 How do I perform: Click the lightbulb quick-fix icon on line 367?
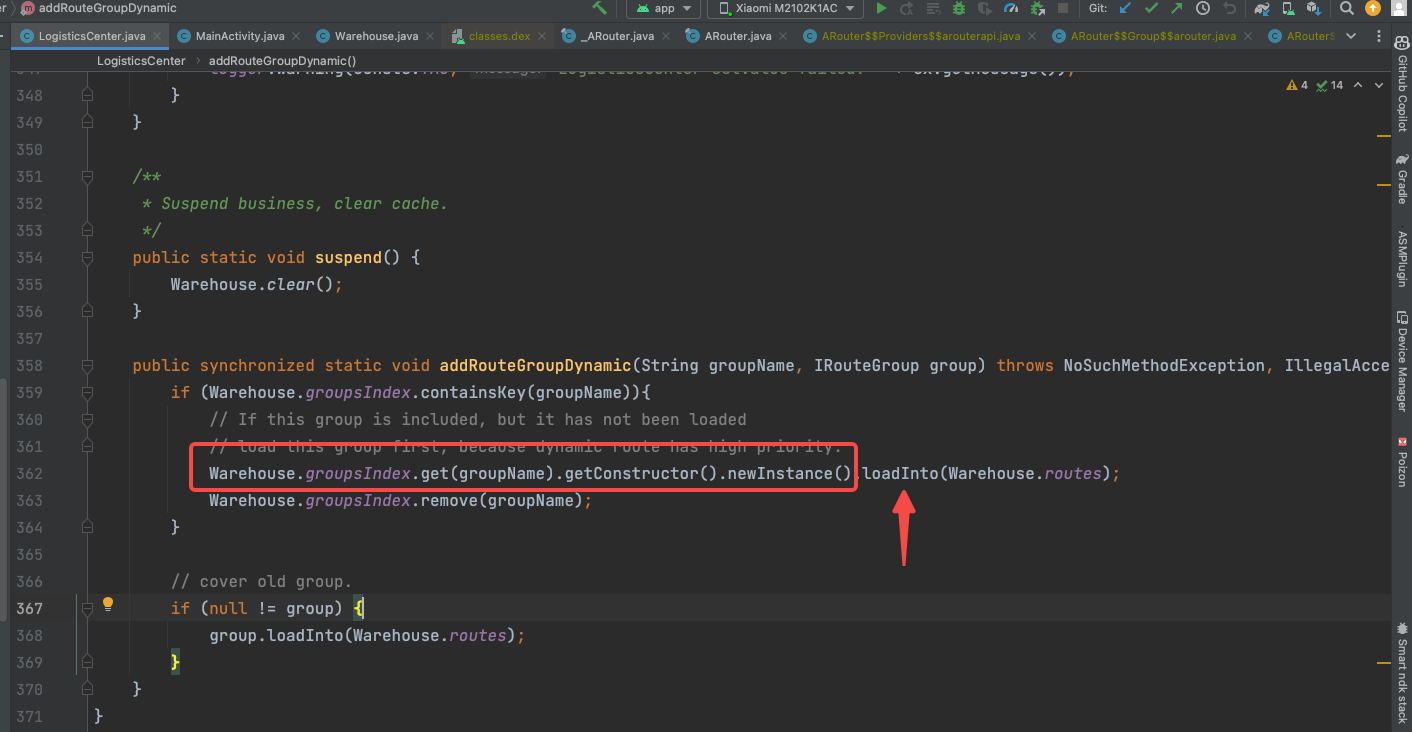pyautogui.click(x=108, y=604)
